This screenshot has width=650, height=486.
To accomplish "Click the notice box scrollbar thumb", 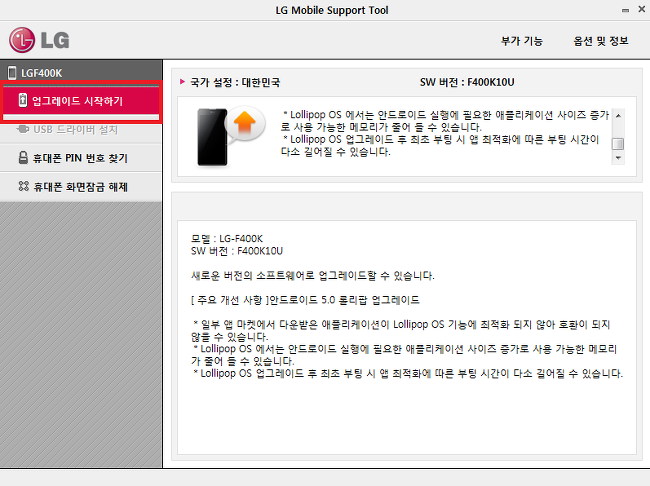I will click(618, 143).
